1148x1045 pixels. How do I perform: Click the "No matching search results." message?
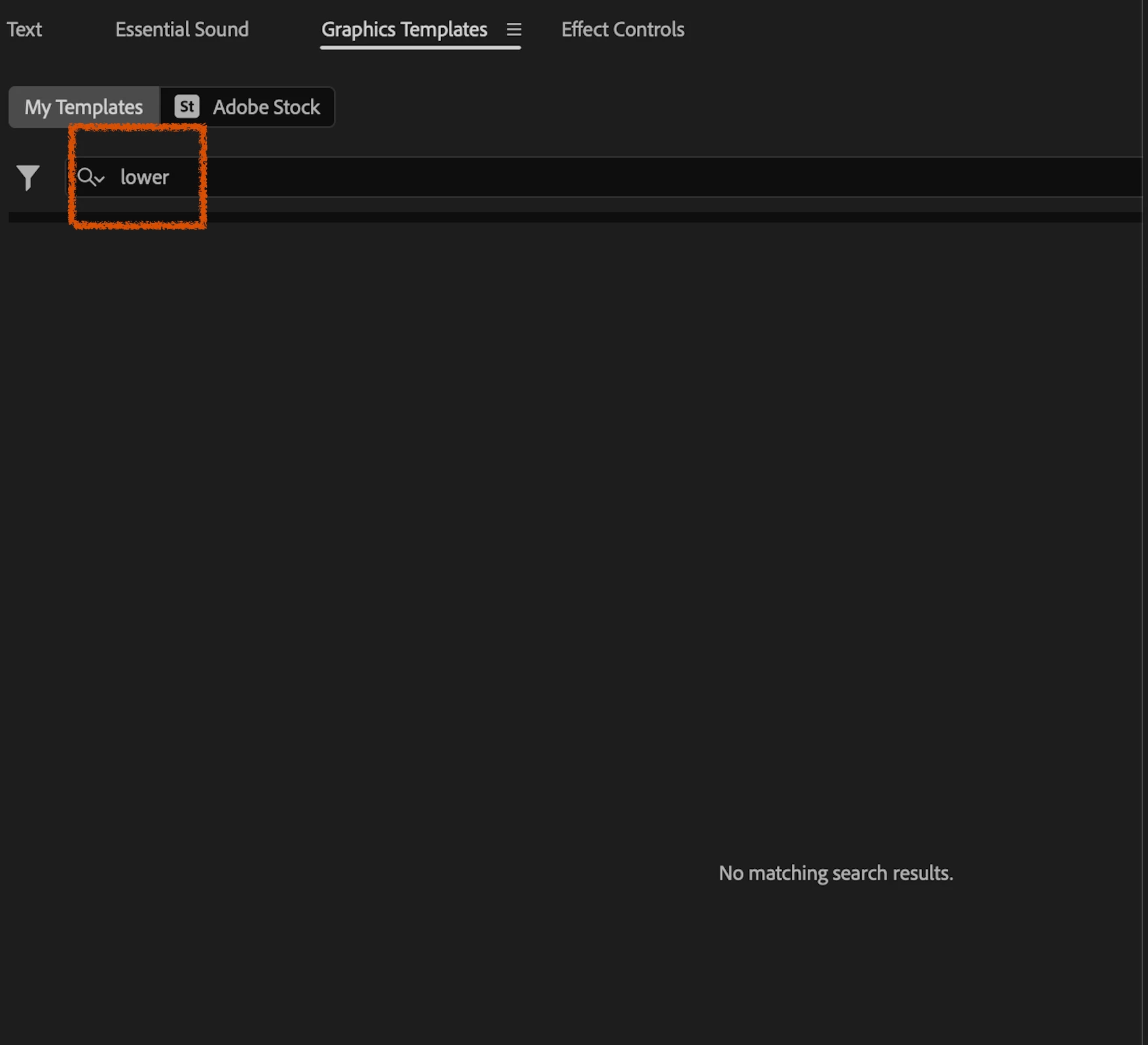pyautogui.click(x=836, y=873)
